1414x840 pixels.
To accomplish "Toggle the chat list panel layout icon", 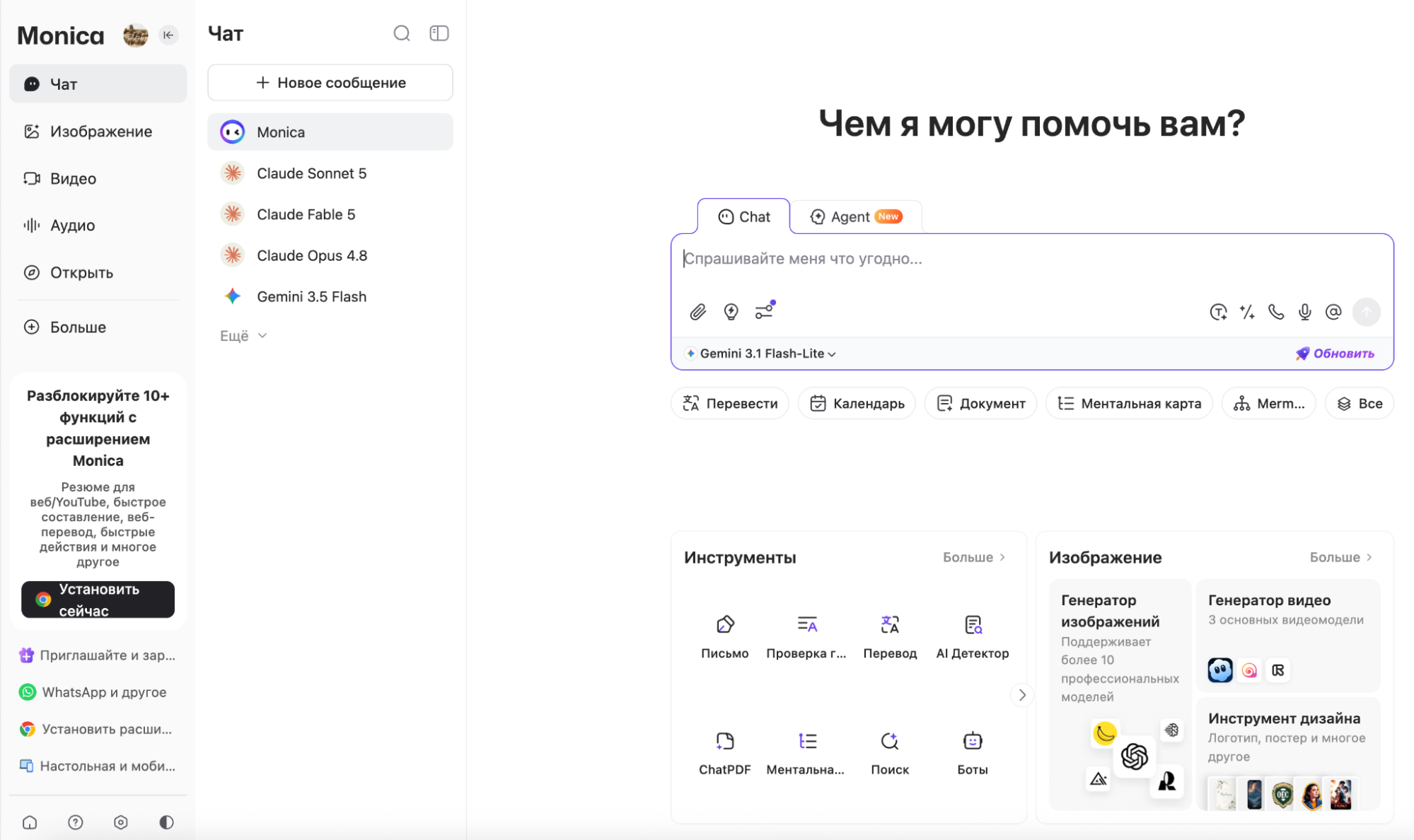I will click(439, 33).
